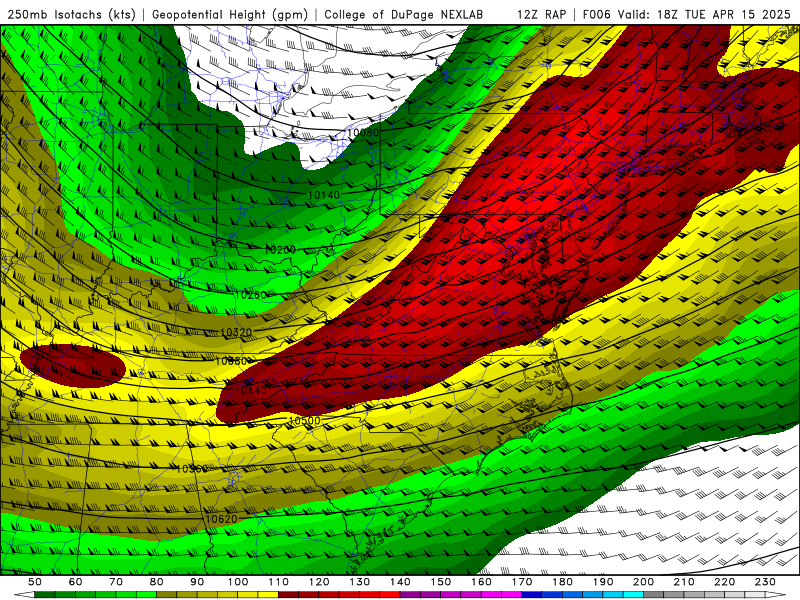Click the 140 value on the legend

[400, 582]
